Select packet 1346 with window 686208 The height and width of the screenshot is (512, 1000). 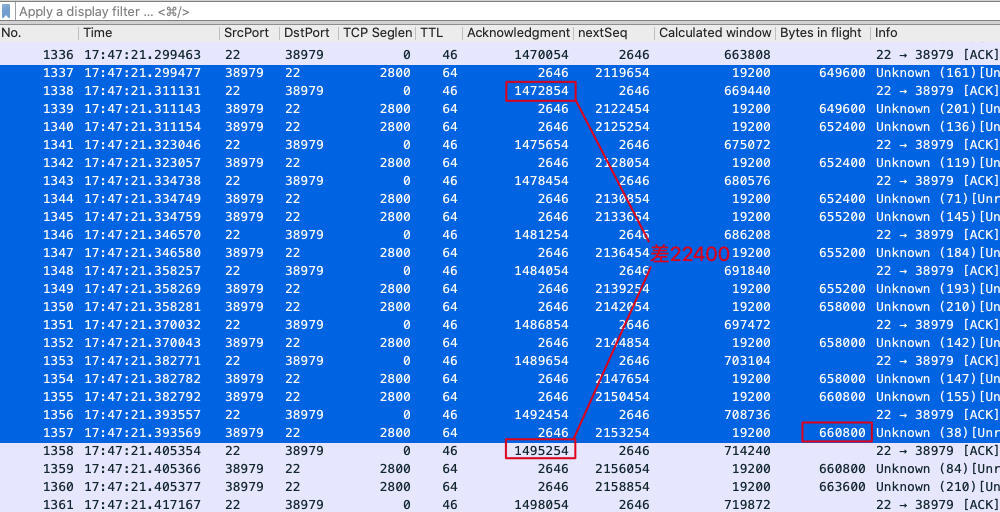[400, 235]
